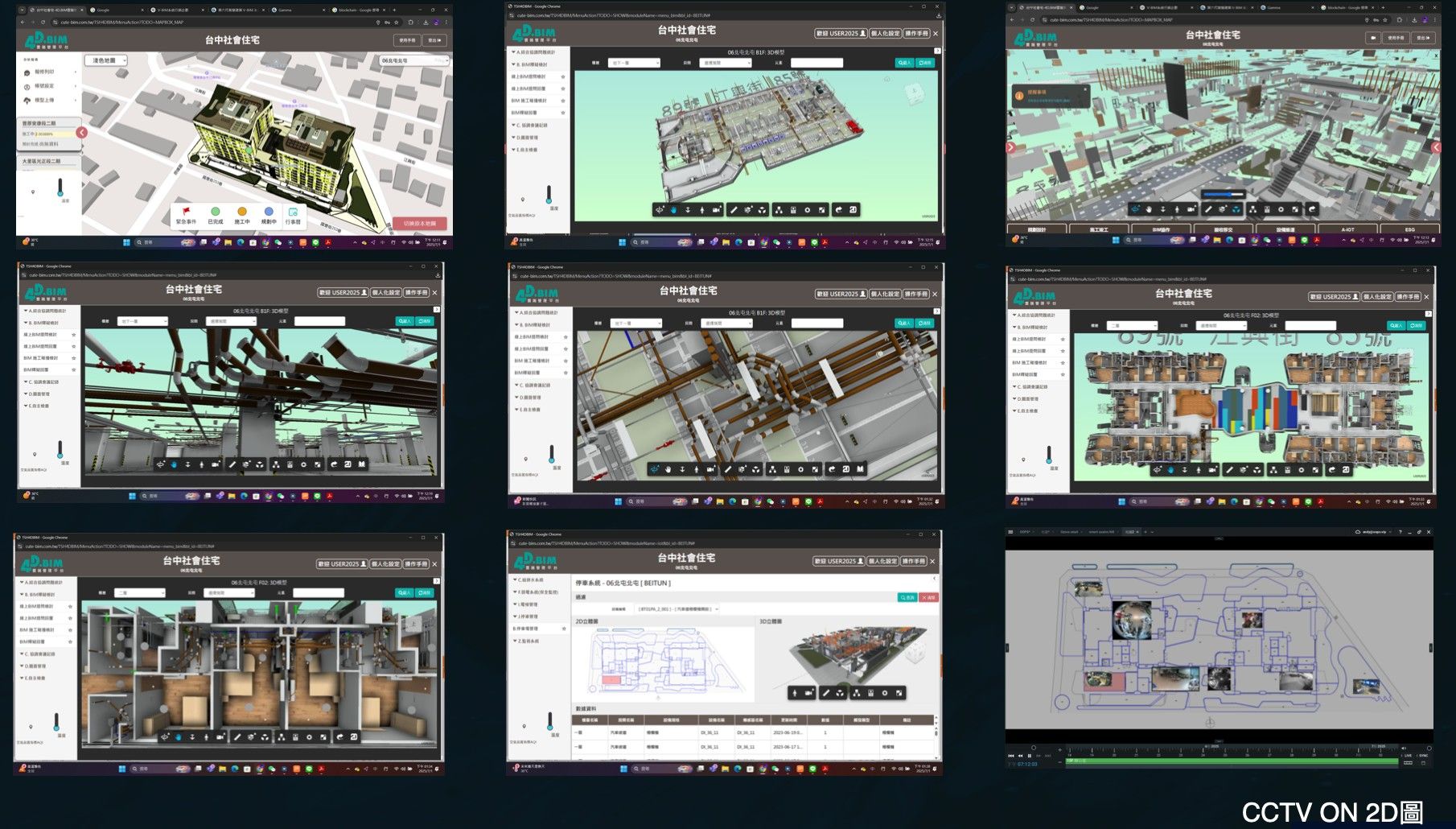Click the red clear button in parking window
The image size is (1456, 829).
(928, 597)
